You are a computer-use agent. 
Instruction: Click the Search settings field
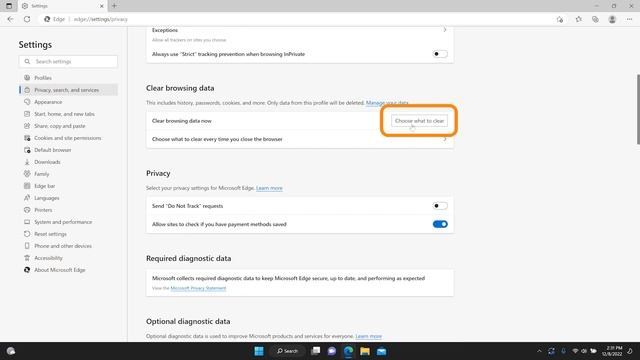point(68,61)
